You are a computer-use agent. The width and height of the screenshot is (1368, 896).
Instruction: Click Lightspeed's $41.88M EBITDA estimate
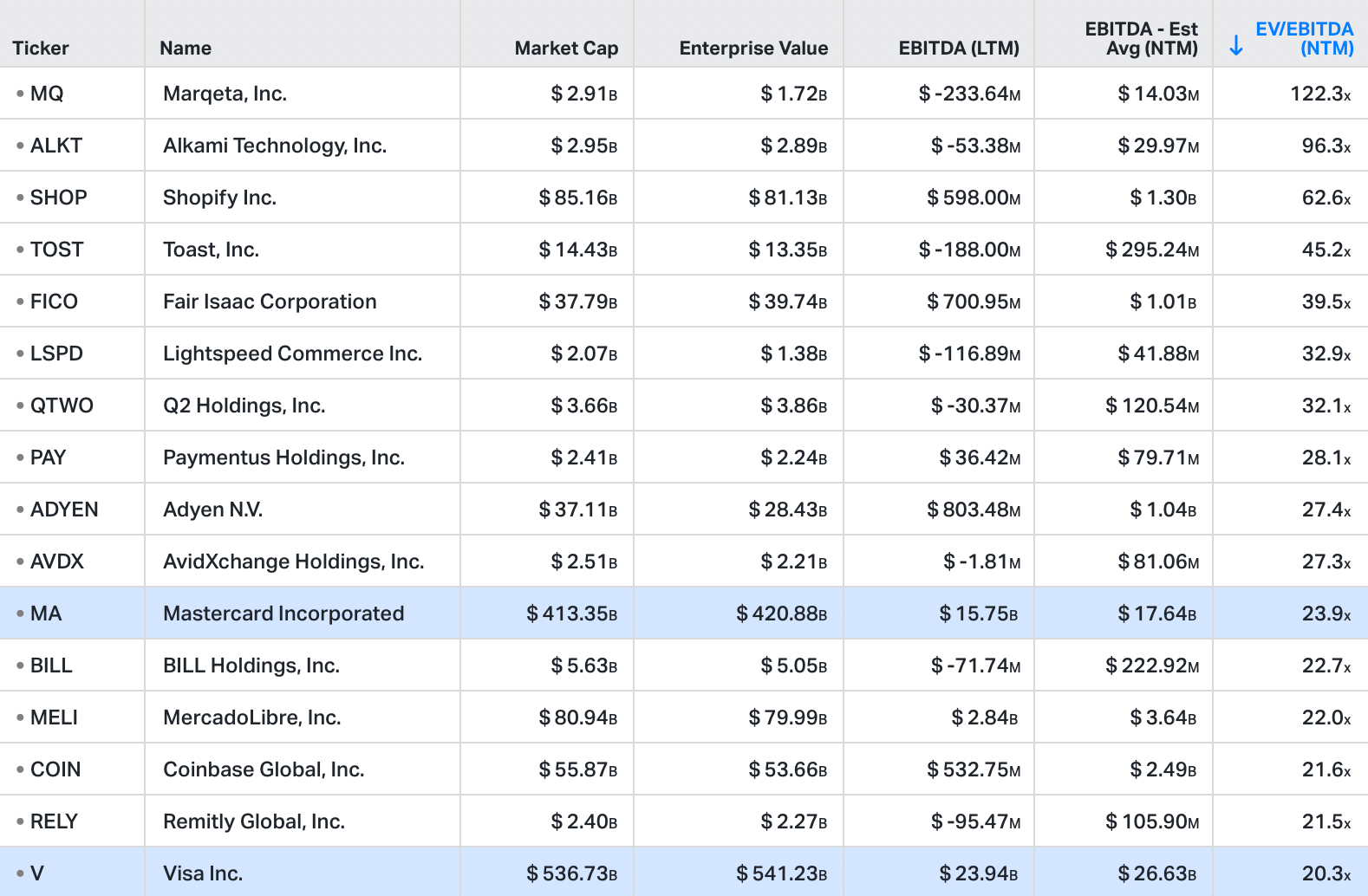pos(1158,354)
